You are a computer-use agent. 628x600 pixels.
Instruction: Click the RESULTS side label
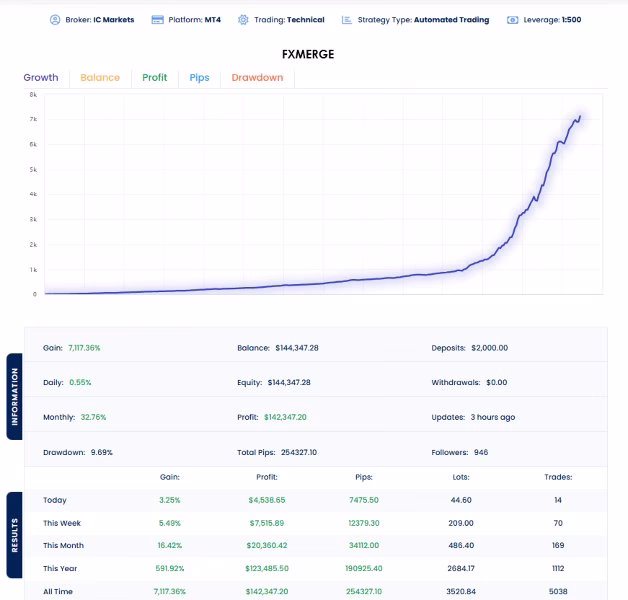click(14, 535)
